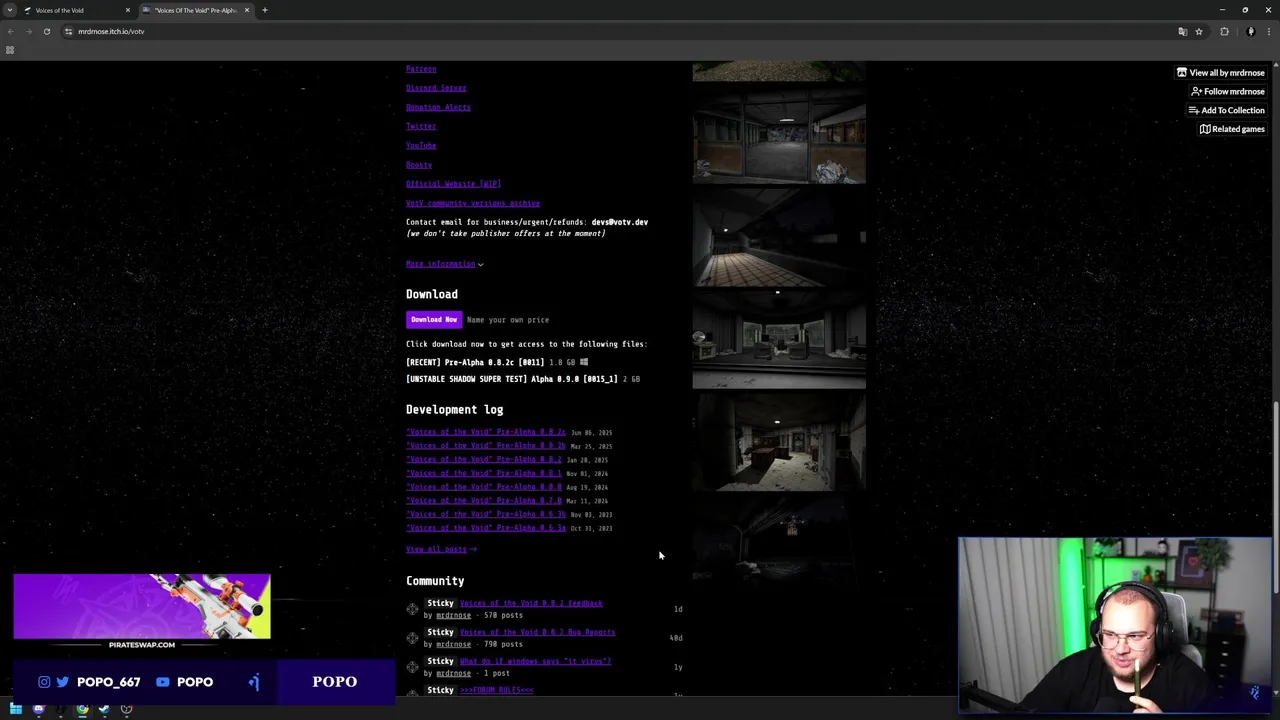Open the Boosty link
The width and height of the screenshot is (1280, 720).
click(419, 165)
